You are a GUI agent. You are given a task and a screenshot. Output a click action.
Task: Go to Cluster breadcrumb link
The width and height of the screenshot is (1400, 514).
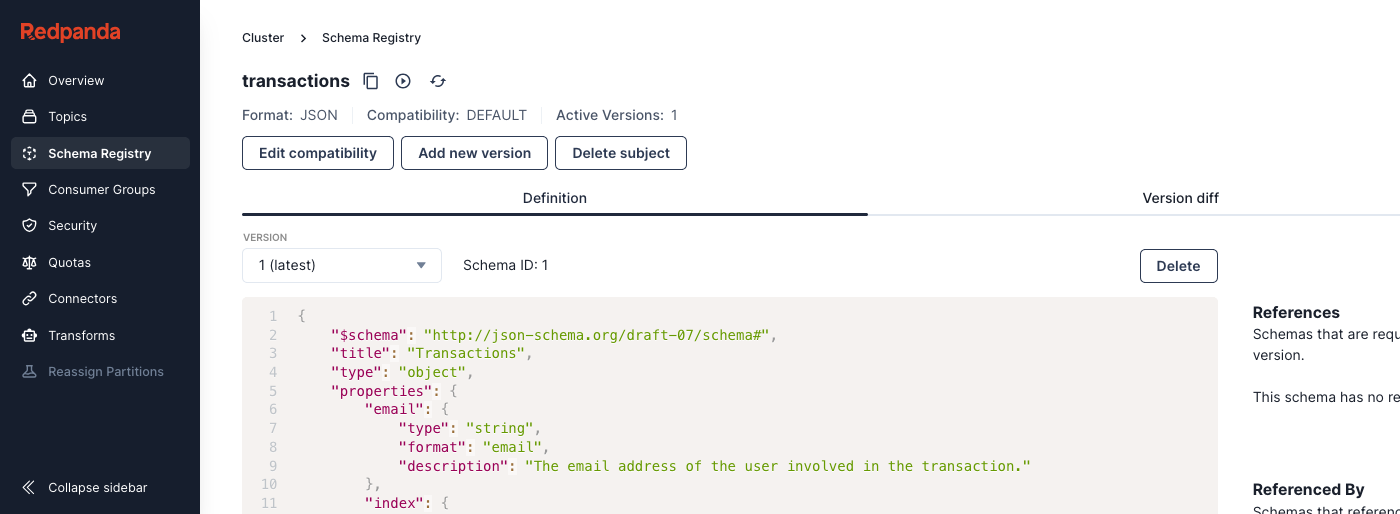(263, 38)
